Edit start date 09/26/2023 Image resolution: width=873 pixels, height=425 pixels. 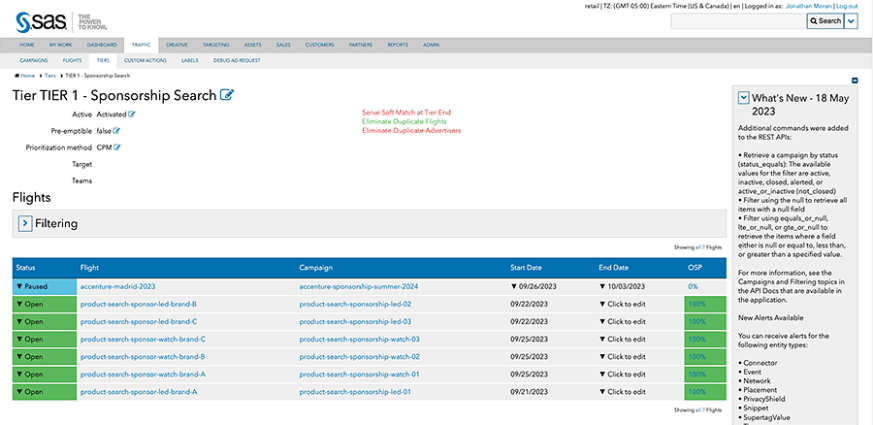click(x=534, y=287)
